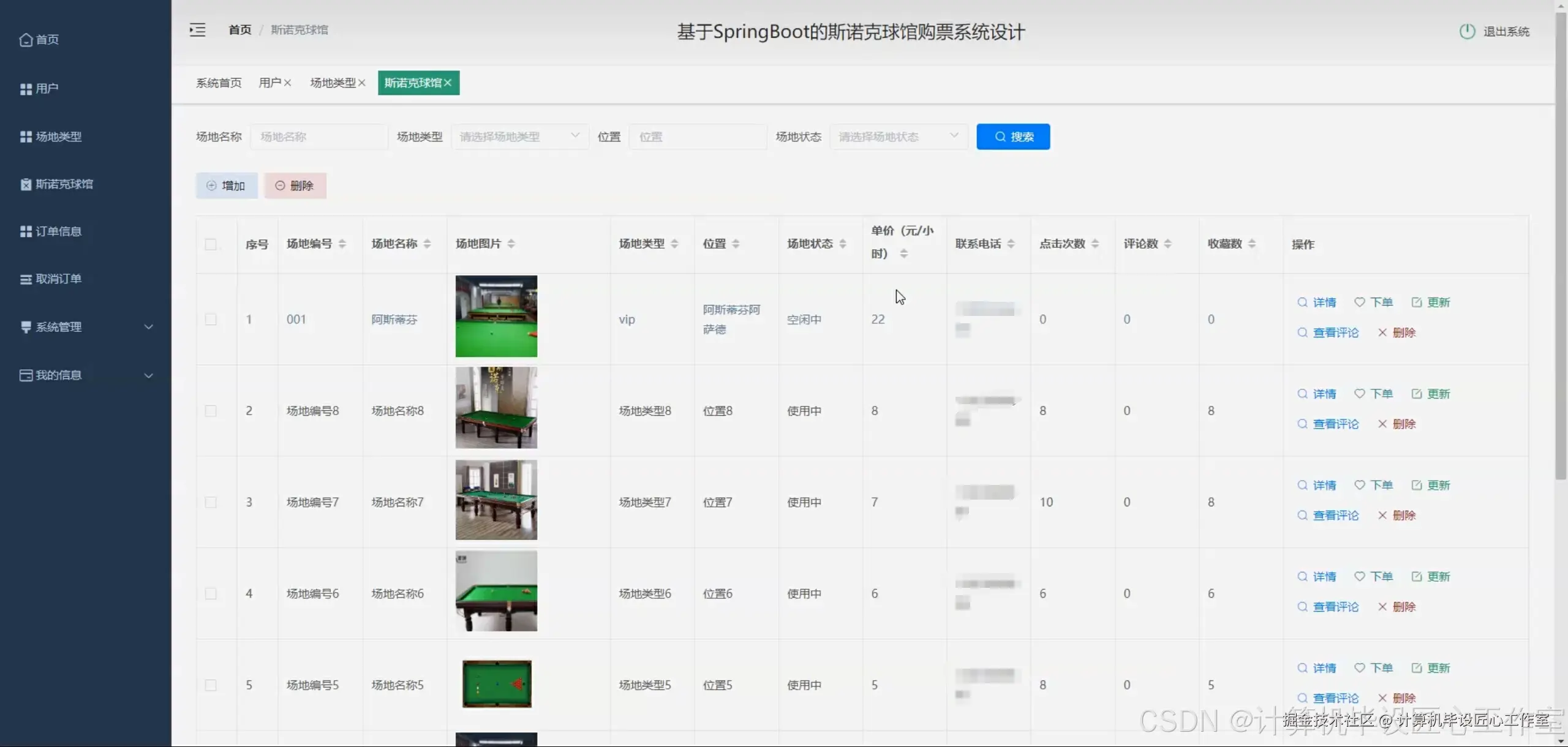1568x747 pixels.
Task: Check the checkbox for venue 001
Action: [211, 318]
